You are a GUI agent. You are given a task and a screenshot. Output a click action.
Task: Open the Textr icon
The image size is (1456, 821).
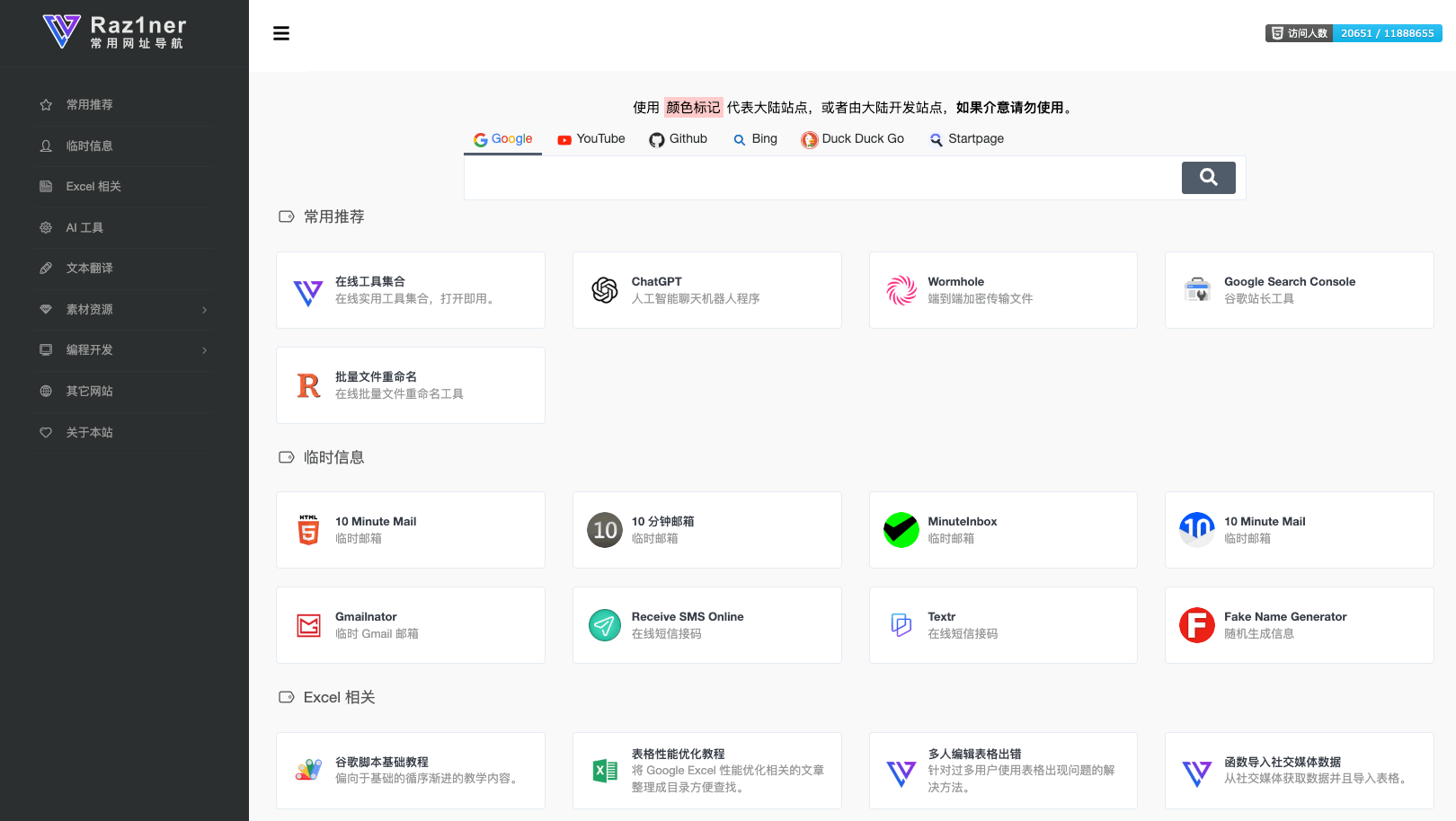(901, 625)
